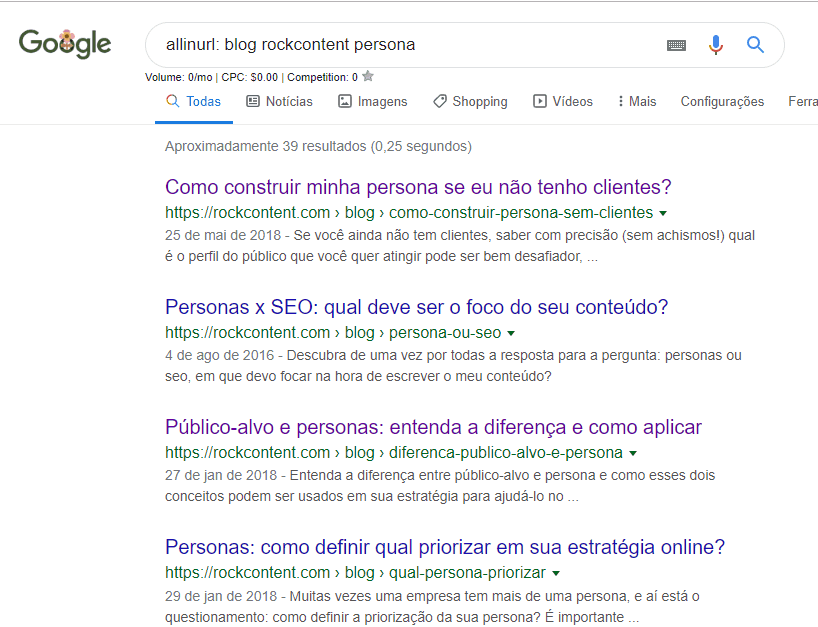Click the Notícias newspaper icon
The height and width of the screenshot is (627, 818).
click(x=252, y=101)
